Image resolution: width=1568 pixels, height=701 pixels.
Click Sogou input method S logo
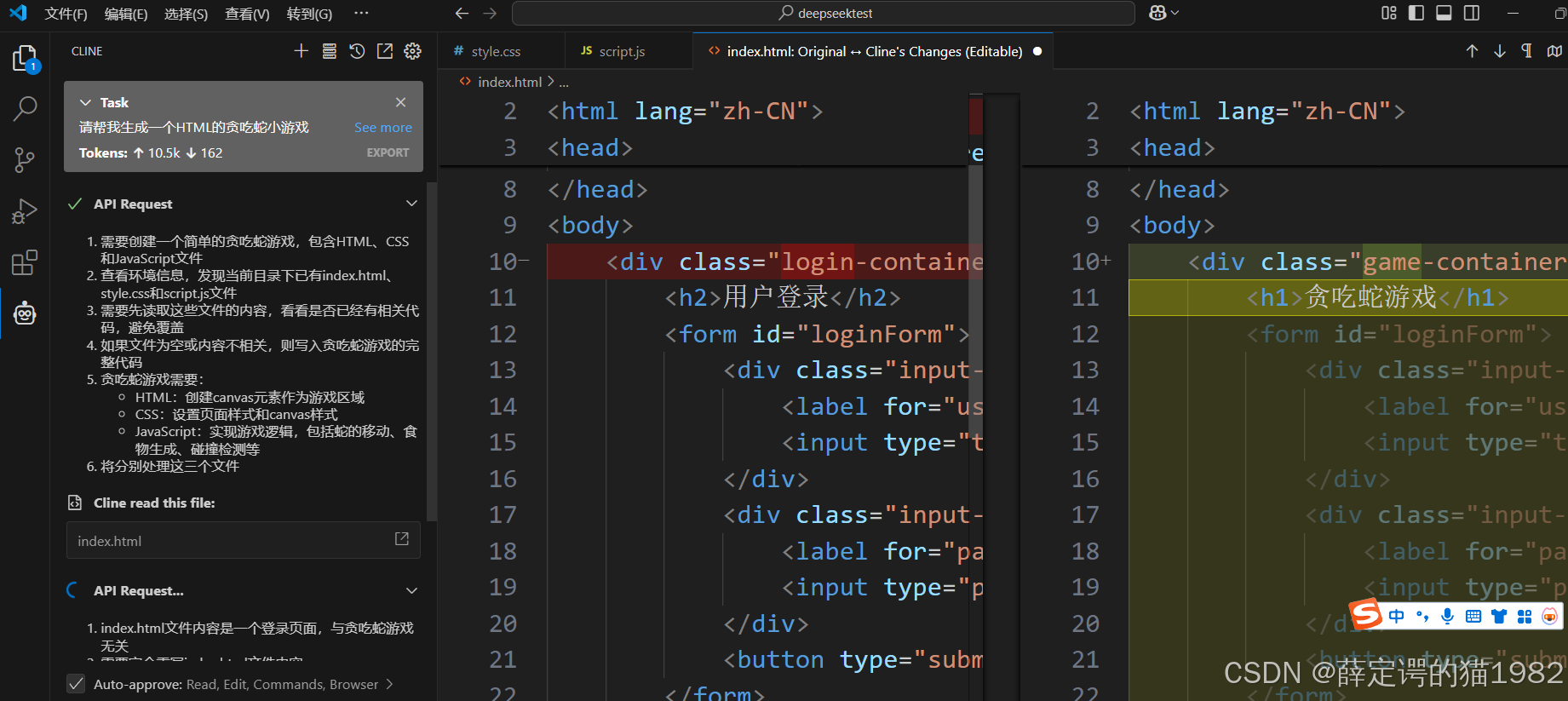[x=1365, y=613]
